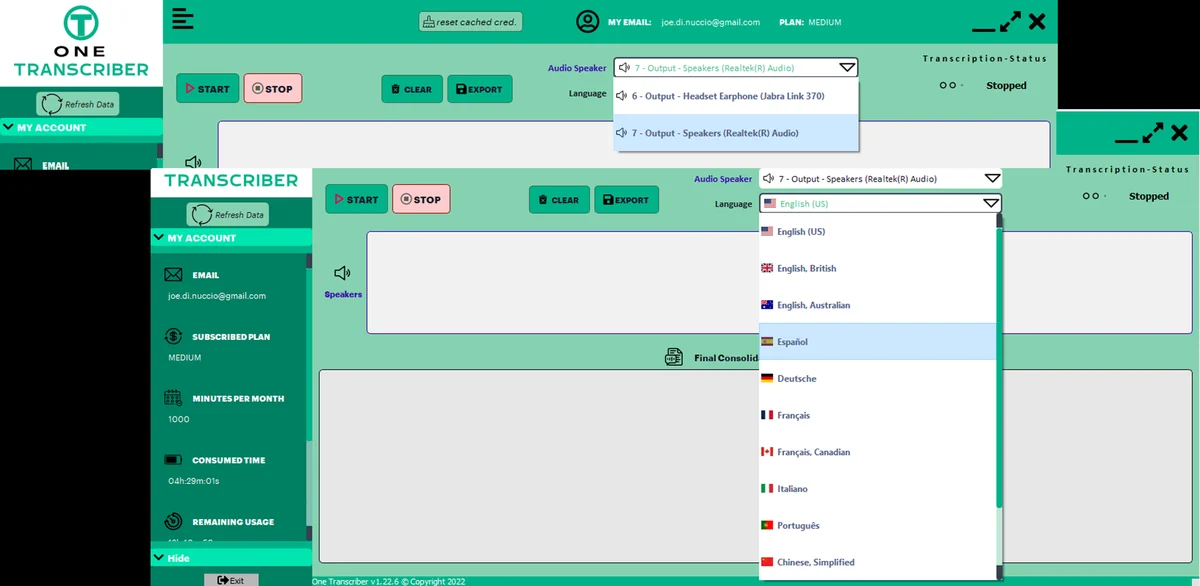This screenshot has height=586, width=1200.
Task: Export the transcript in the front window
Action: [x=626, y=199]
